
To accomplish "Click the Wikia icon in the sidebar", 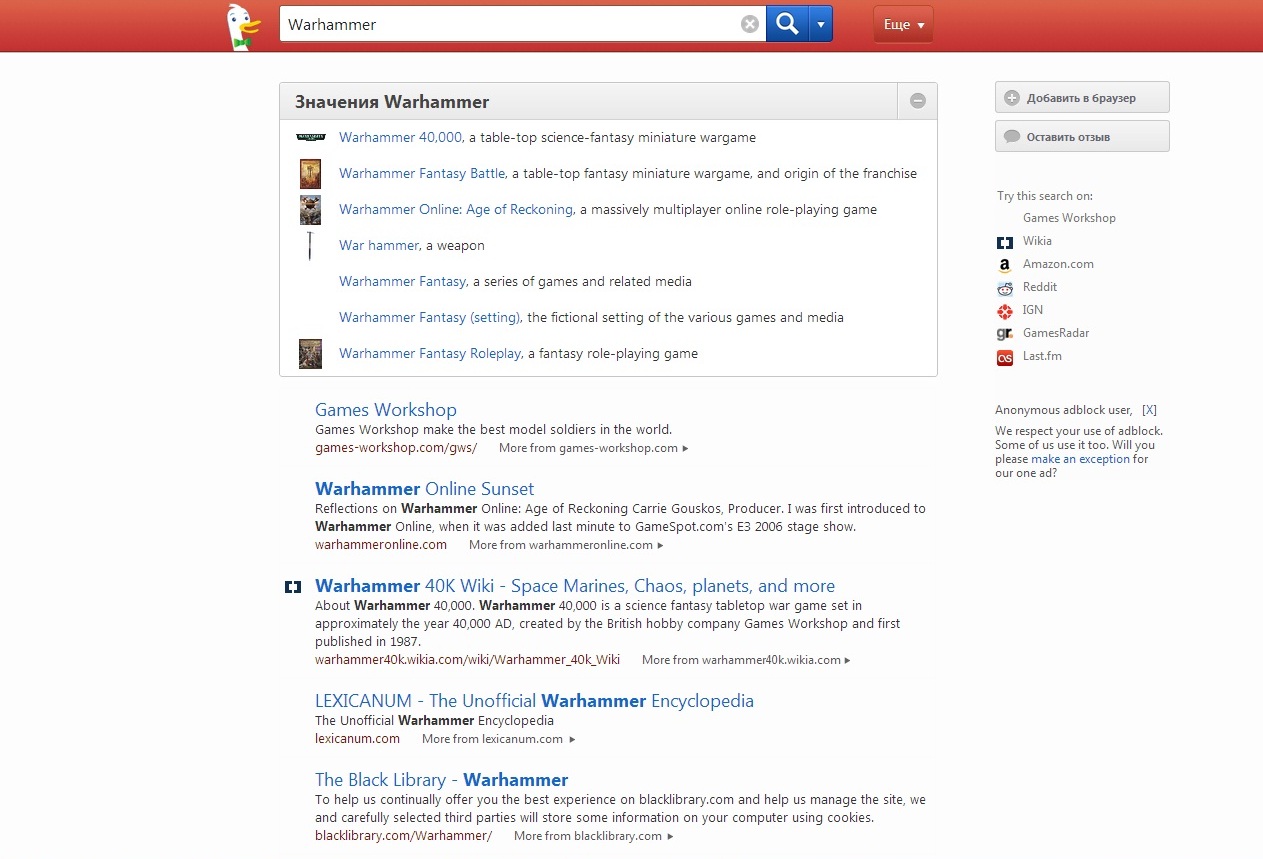I will tap(1005, 242).
